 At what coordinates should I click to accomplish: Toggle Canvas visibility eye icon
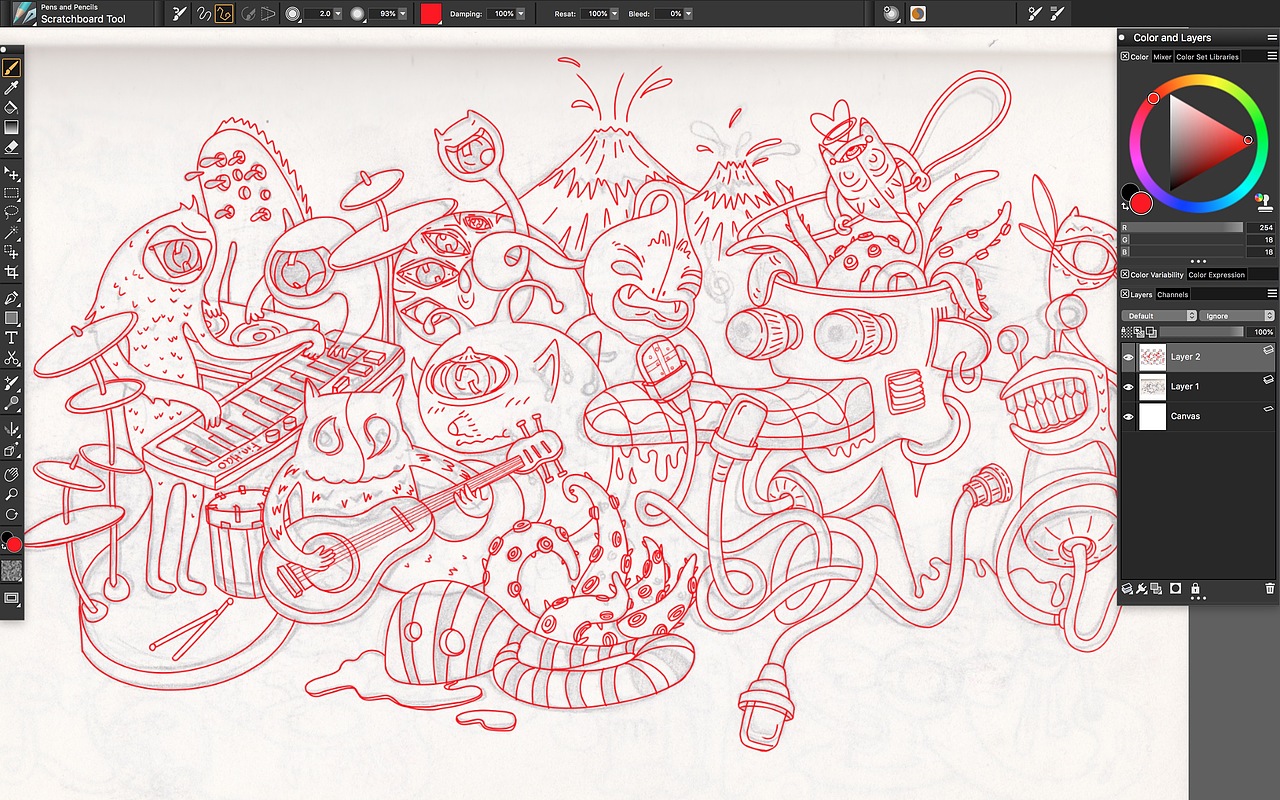click(x=1129, y=416)
